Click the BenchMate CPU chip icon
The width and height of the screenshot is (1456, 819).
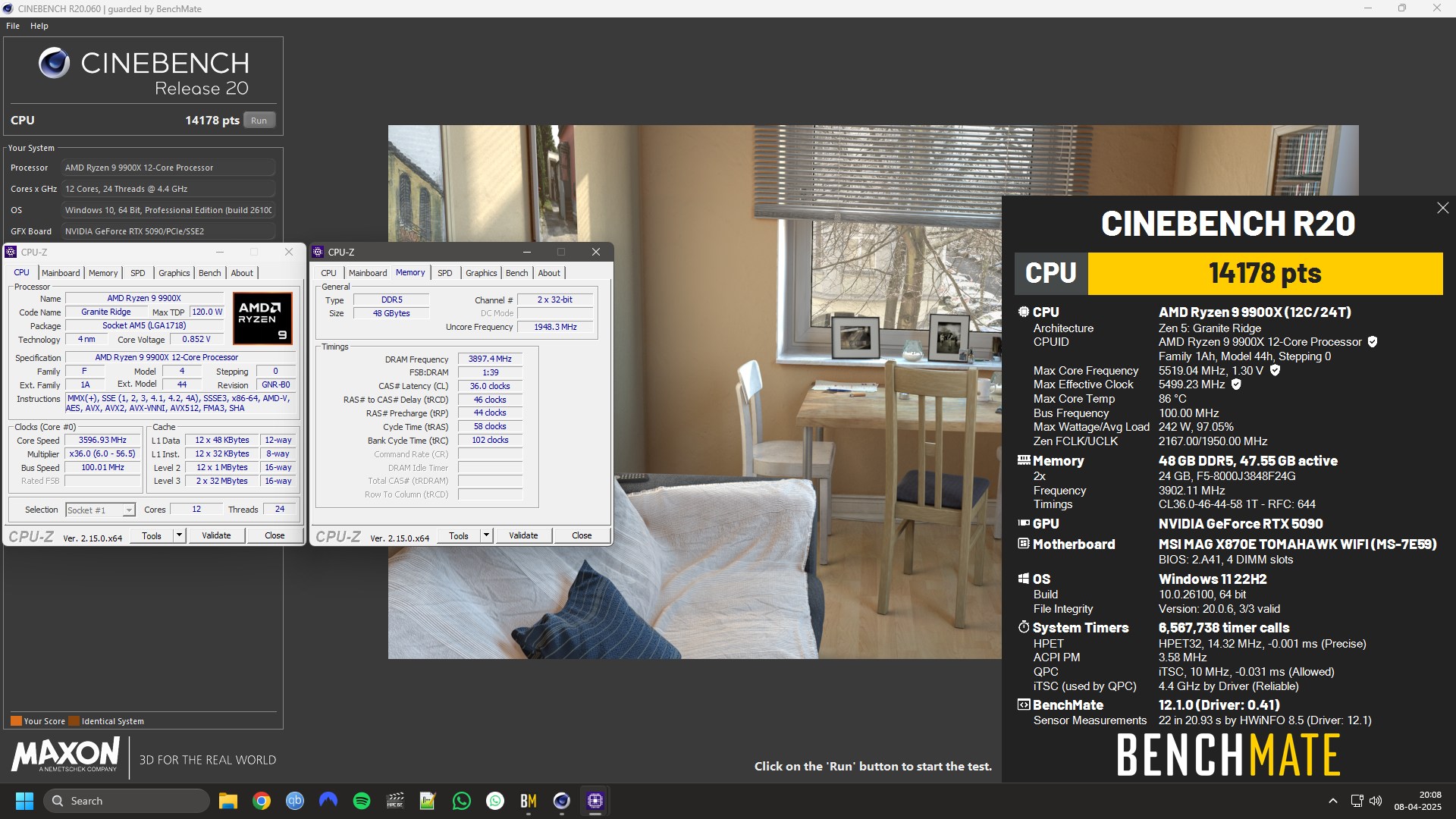(x=1023, y=312)
